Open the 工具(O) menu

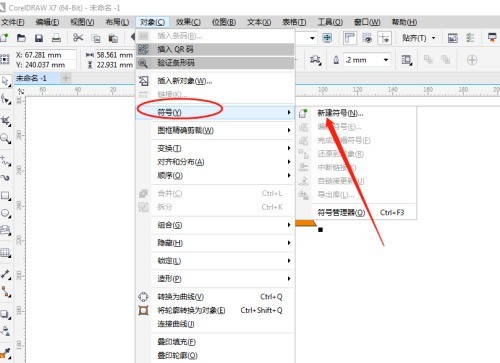[330, 22]
